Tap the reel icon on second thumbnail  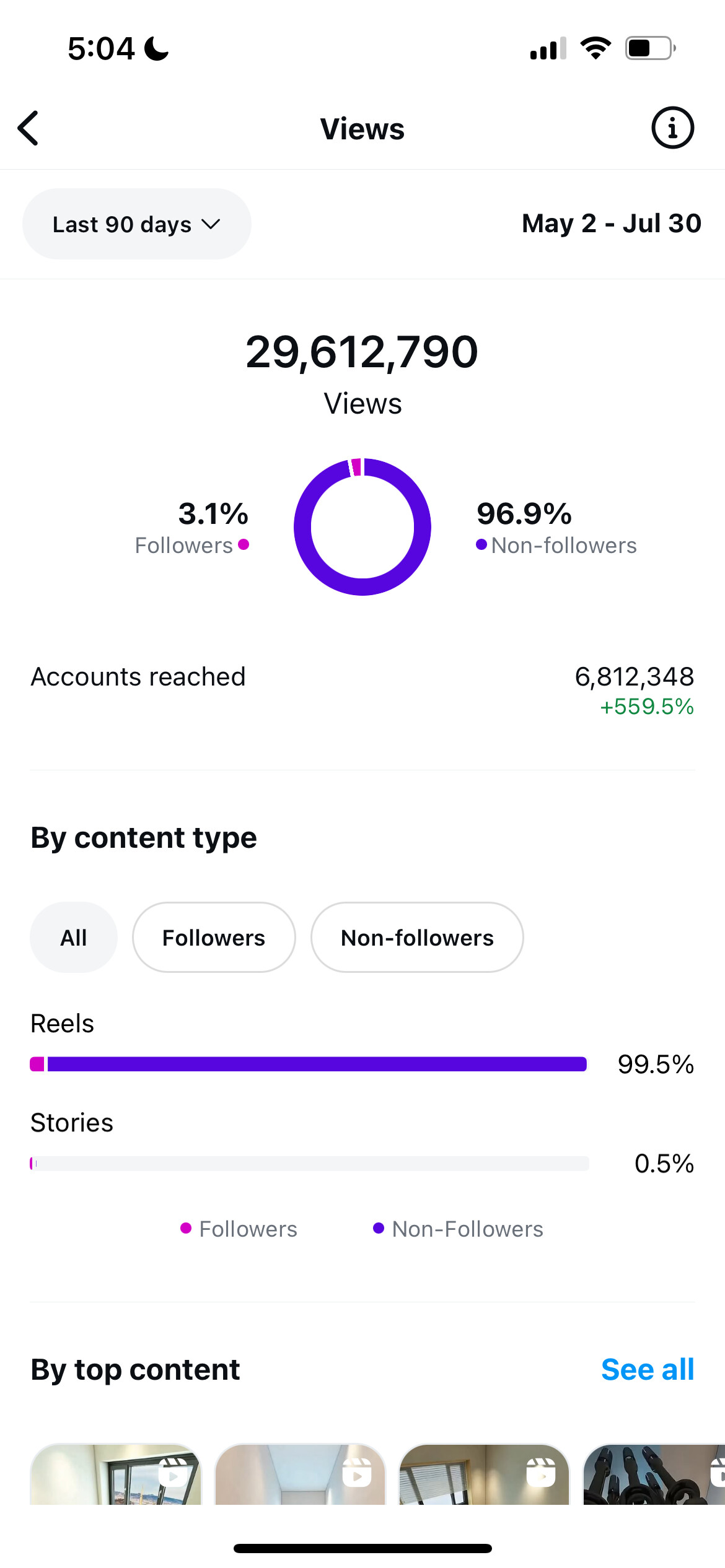pos(357,1473)
